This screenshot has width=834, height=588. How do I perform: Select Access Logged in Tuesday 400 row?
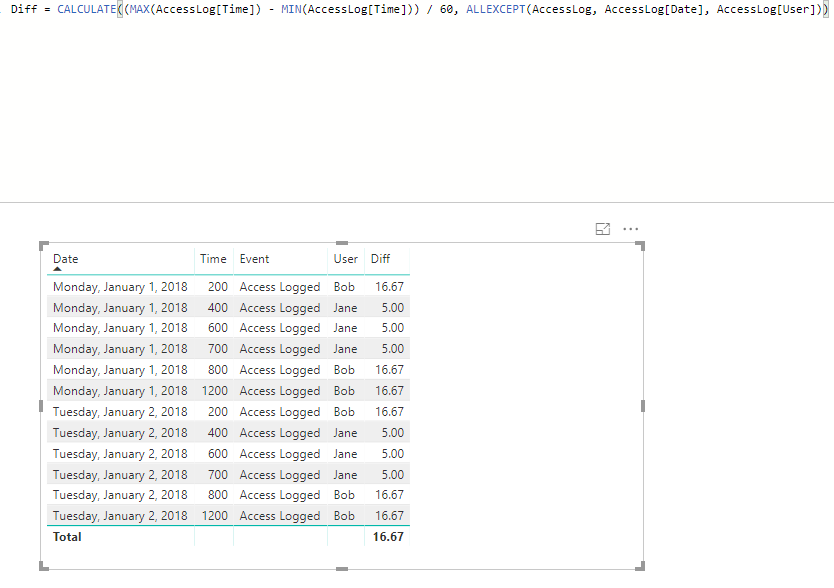click(x=280, y=433)
